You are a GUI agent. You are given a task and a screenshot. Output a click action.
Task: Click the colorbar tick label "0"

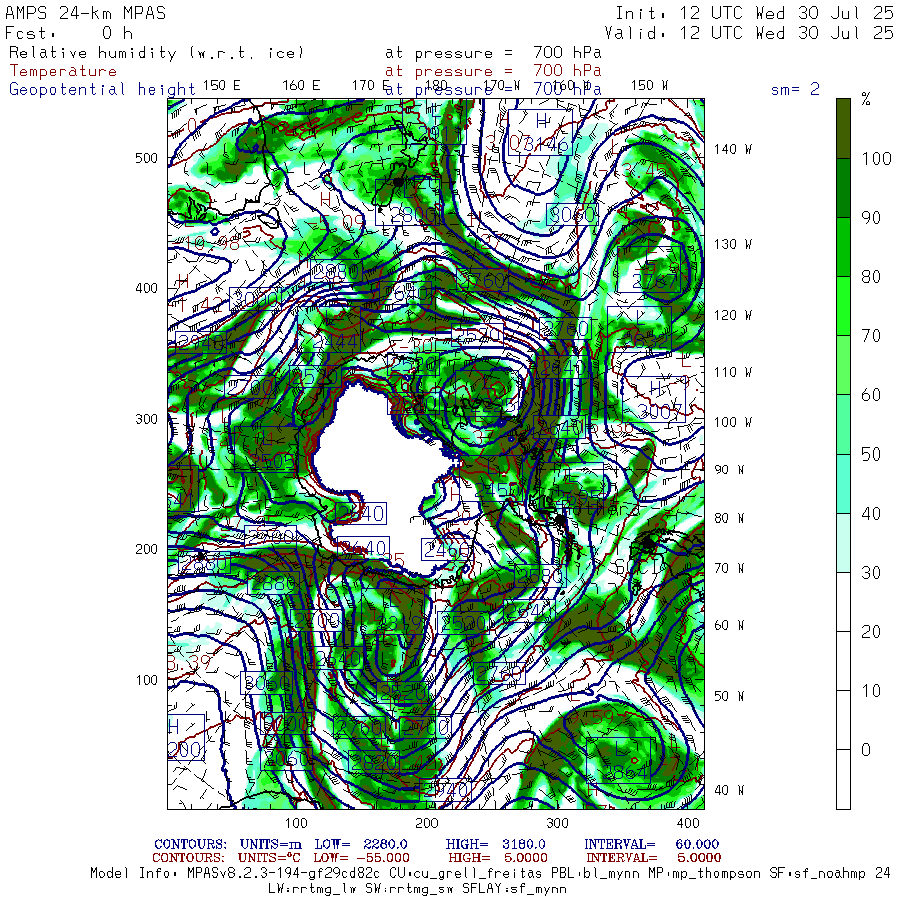(x=866, y=750)
